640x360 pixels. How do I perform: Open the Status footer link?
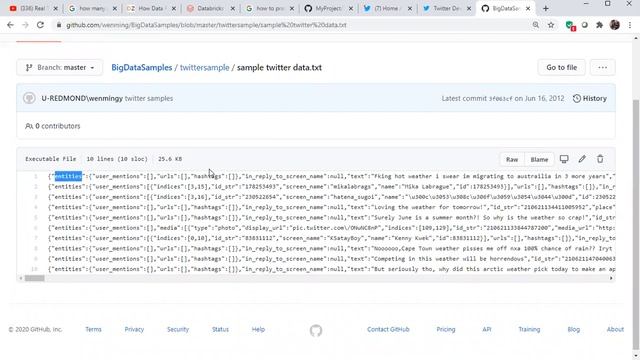pyautogui.click(x=220, y=329)
